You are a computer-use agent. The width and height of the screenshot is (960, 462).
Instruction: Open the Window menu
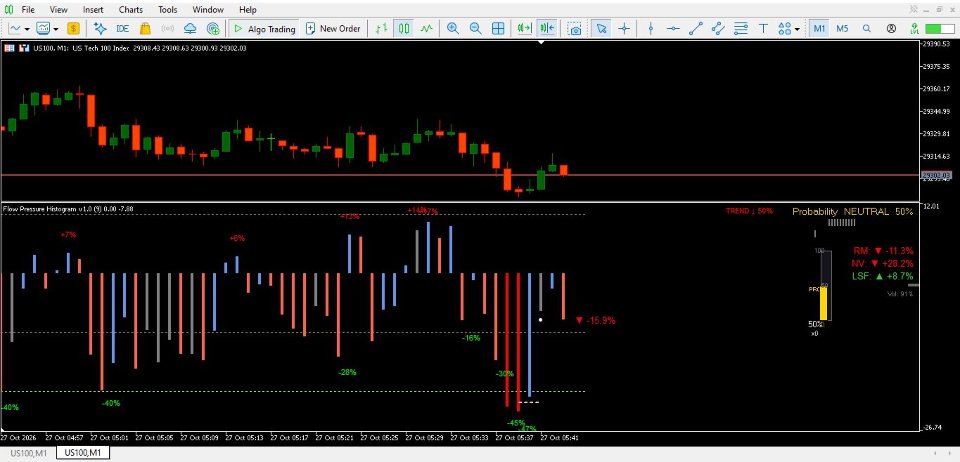click(208, 10)
